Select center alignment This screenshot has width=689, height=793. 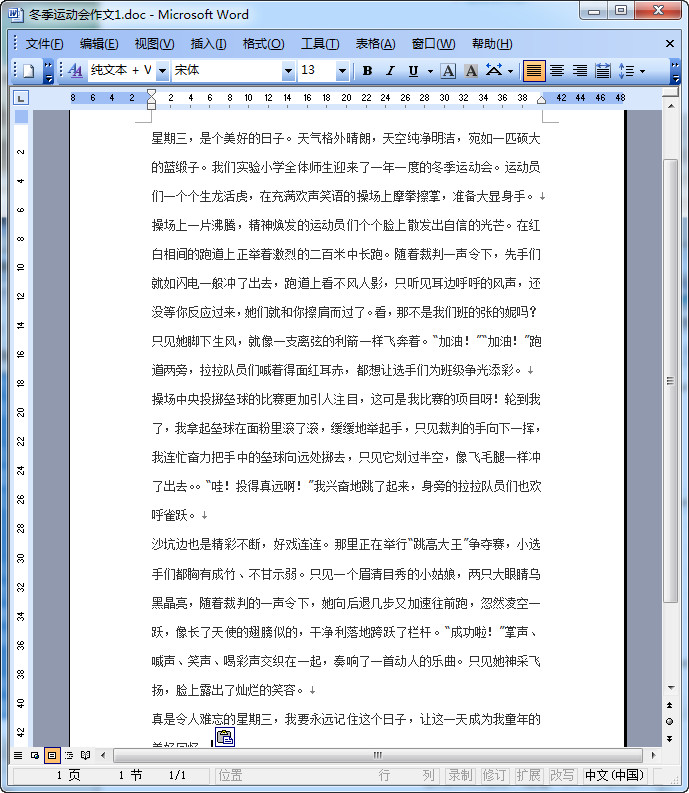(x=557, y=71)
